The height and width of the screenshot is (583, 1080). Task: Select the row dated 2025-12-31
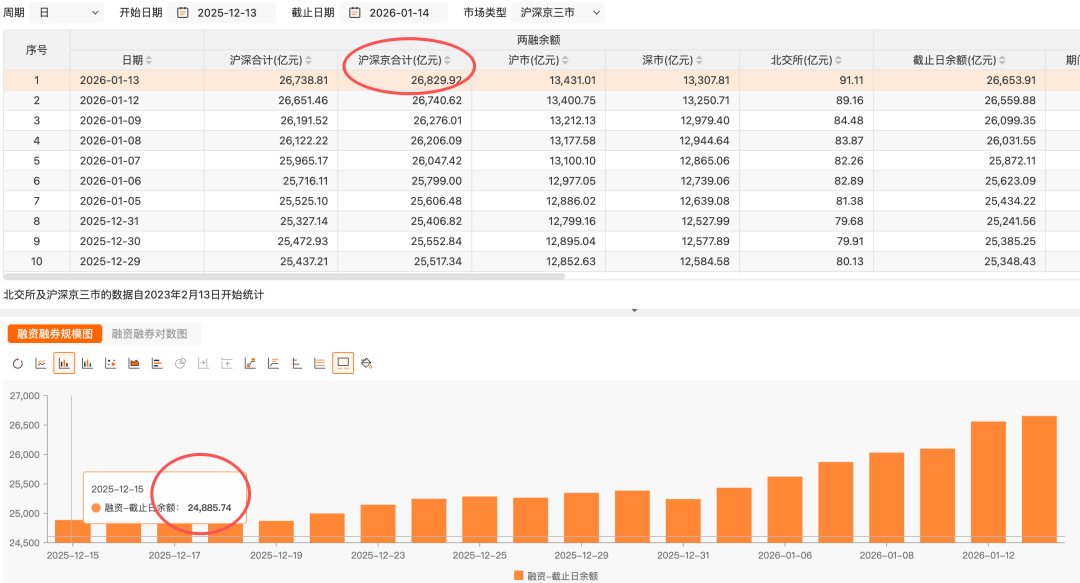tap(541, 221)
